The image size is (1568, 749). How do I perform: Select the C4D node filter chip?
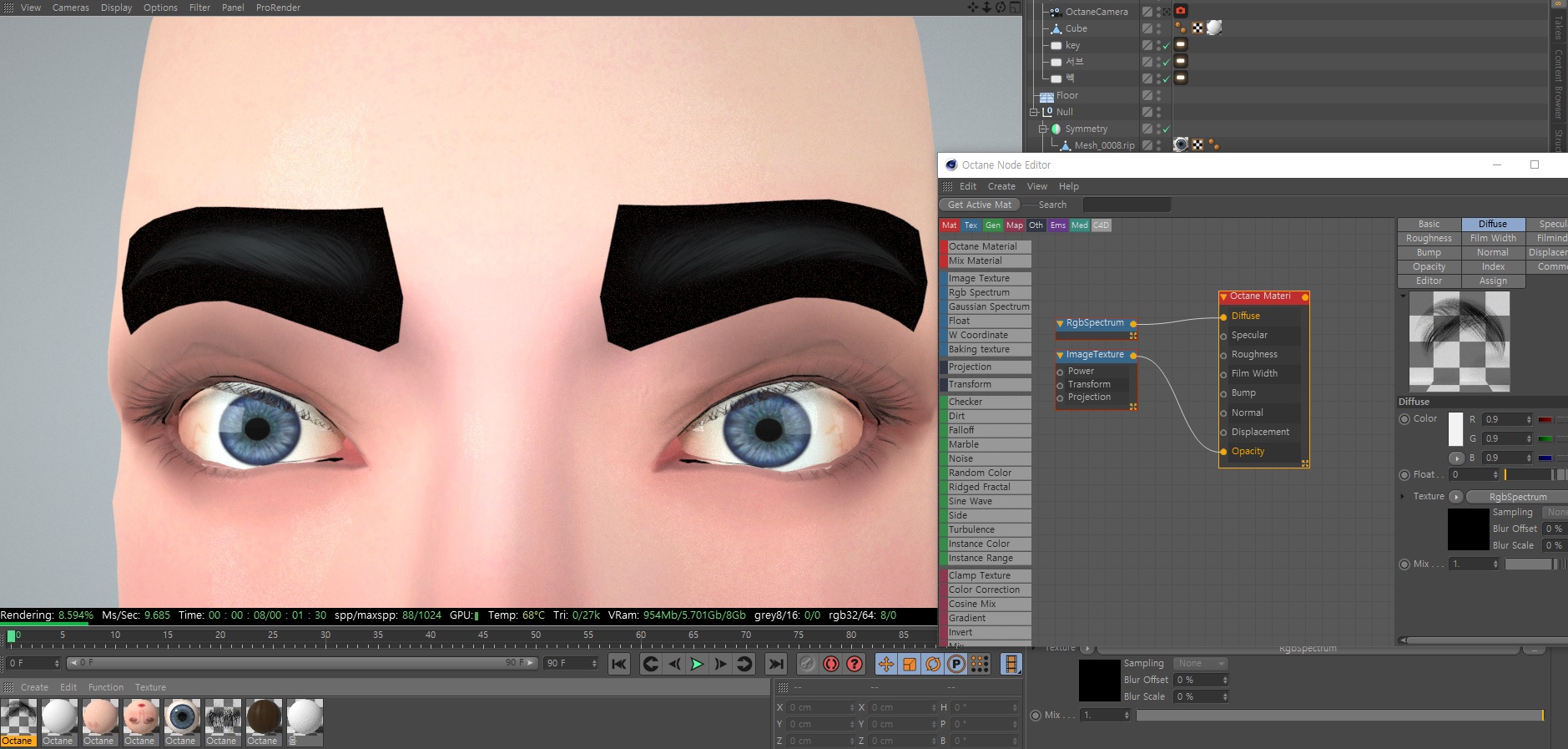coord(1102,225)
